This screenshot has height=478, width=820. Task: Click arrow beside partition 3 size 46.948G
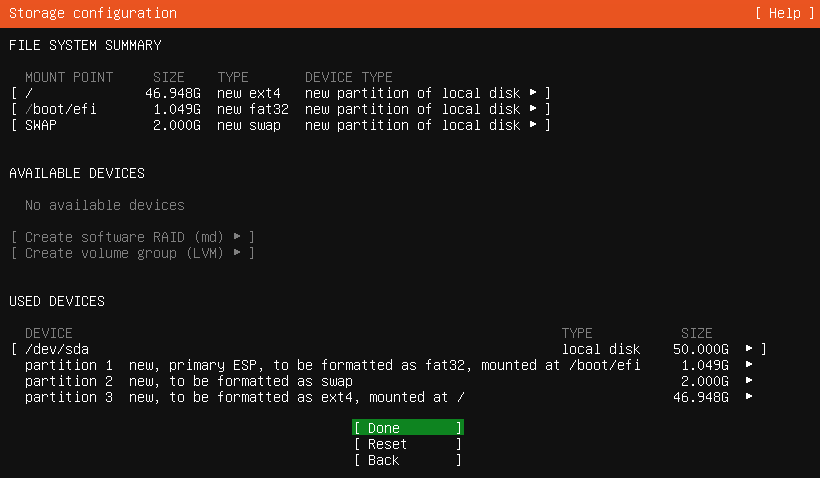pyautogui.click(x=749, y=397)
